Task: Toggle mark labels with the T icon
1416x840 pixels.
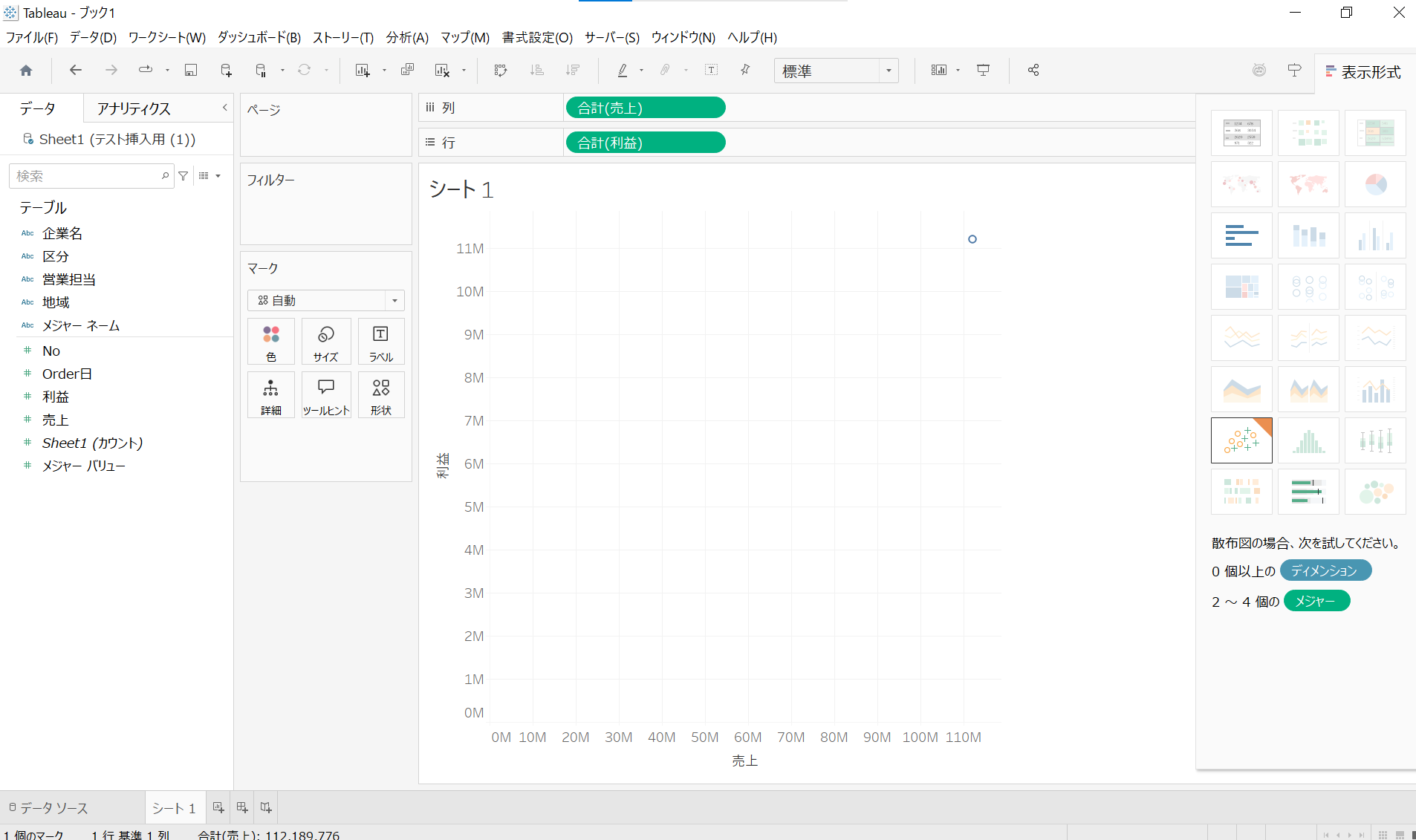Action: click(711, 71)
